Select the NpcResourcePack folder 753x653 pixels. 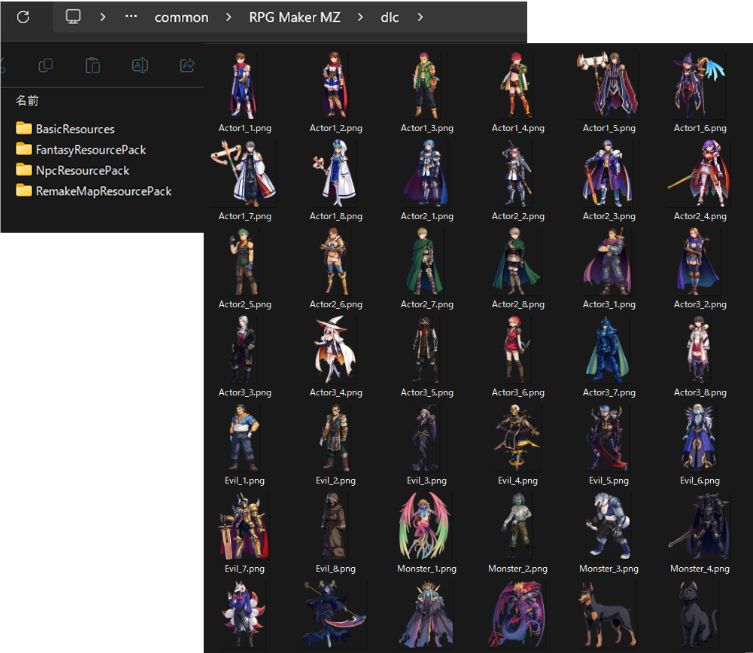[x=82, y=171]
